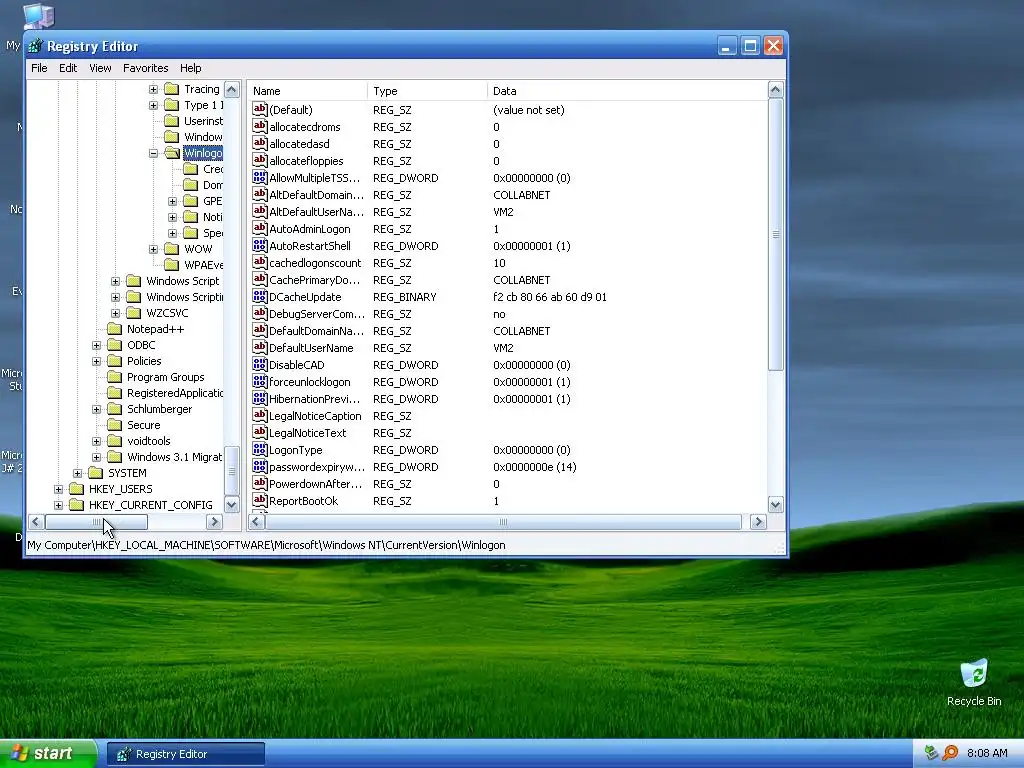Viewport: 1024px width, 768px height.
Task: Sort values by the Data column header
Action: tap(627, 91)
